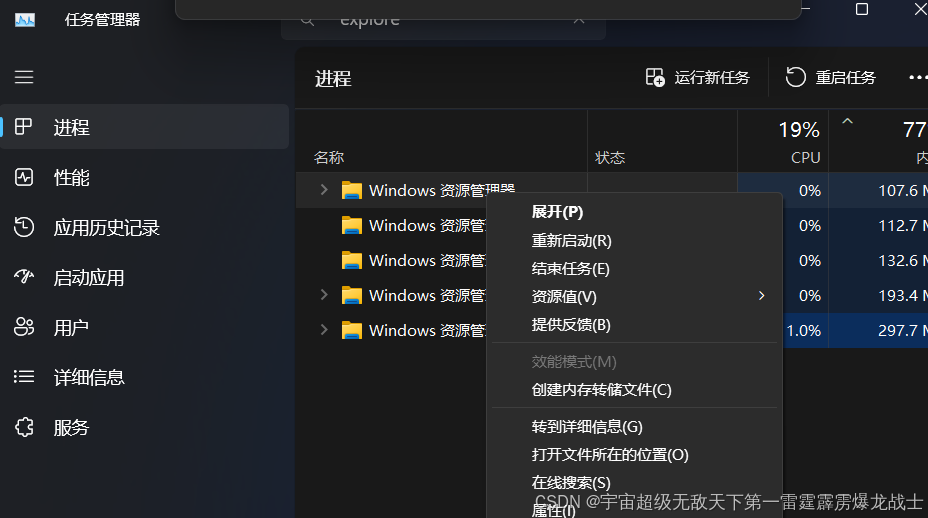The image size is (928, 518).
Task: Click folder icon of first Windows 资源管理器 row
Action: (x=352, y=191)
